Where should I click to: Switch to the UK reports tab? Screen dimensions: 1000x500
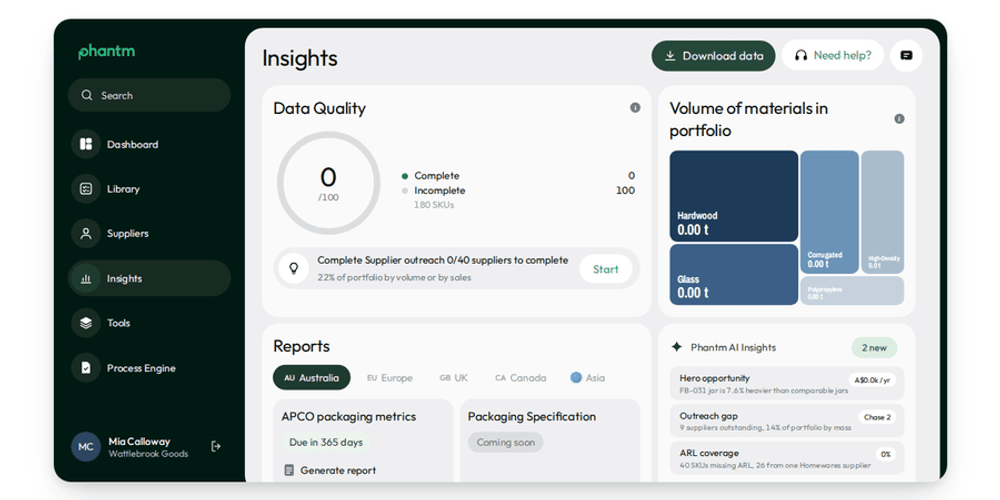click(x=453, y=378)
